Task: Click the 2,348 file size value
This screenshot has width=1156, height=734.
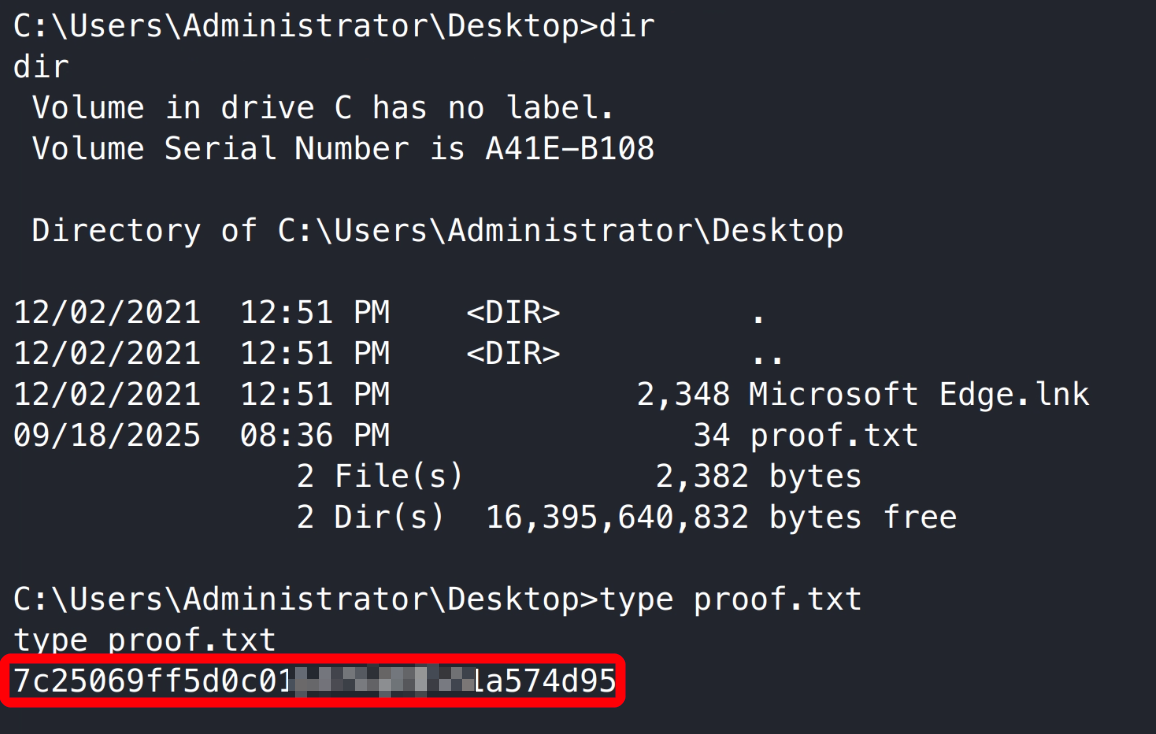Action: click(x=683, y=395)
